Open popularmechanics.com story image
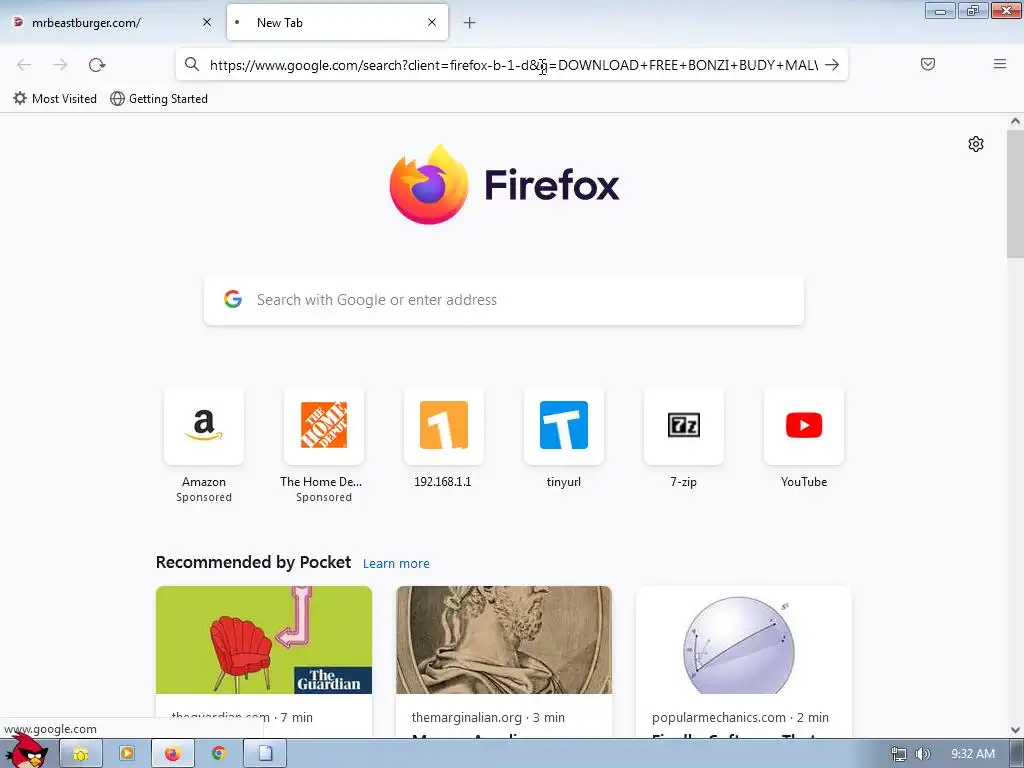The width and height of the screenshot is (1024, 768). click(744, 640)
